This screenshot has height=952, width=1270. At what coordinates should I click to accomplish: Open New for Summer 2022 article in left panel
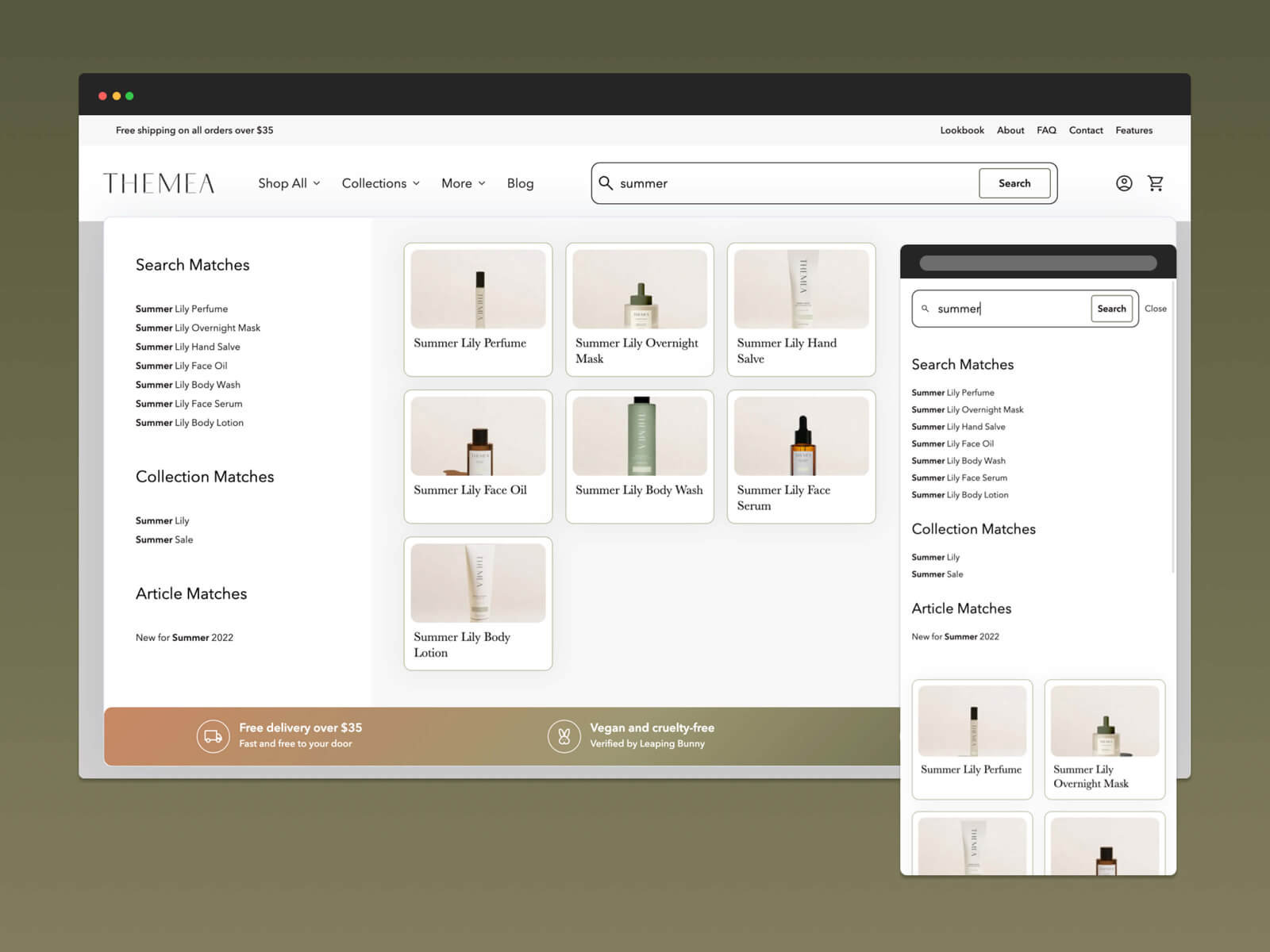click(184, 638)
